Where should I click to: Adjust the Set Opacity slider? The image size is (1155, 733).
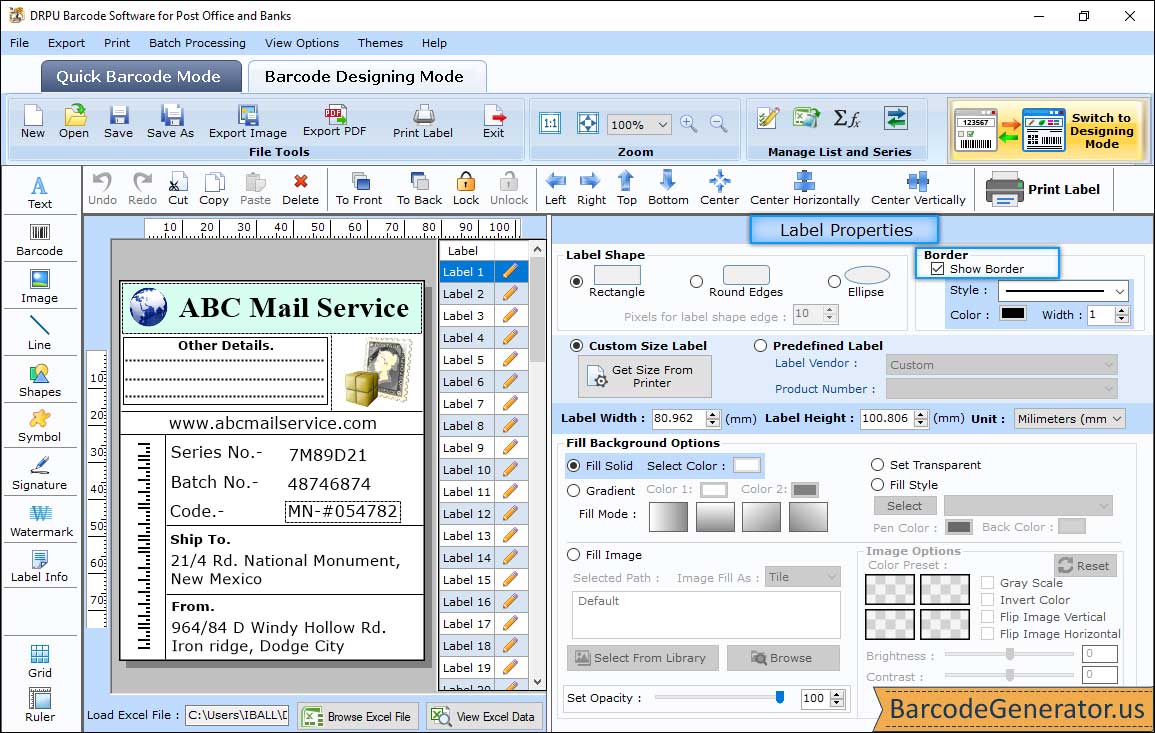click(717, 698)
